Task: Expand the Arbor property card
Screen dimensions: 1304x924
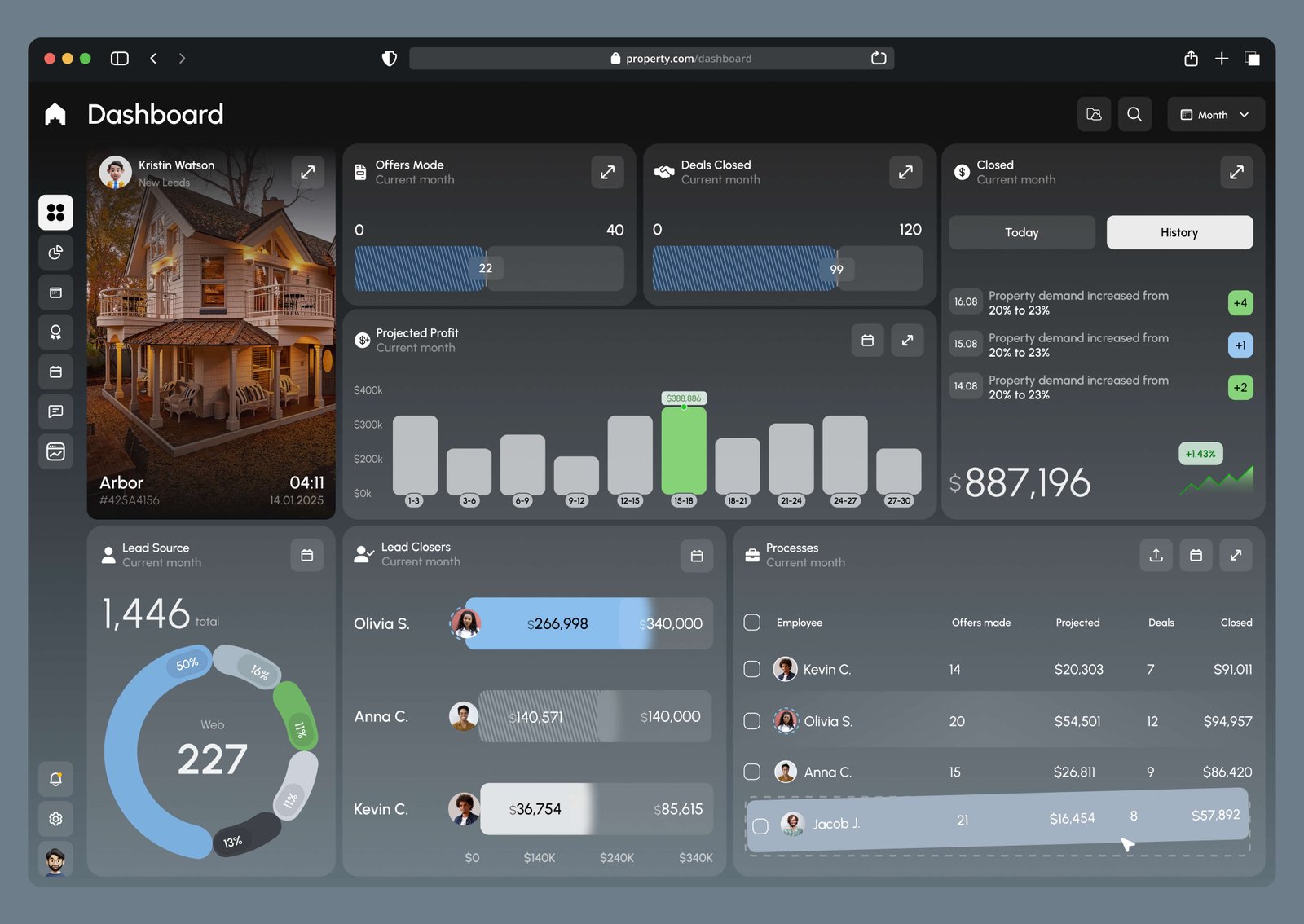Action: (x=307, y=172)
